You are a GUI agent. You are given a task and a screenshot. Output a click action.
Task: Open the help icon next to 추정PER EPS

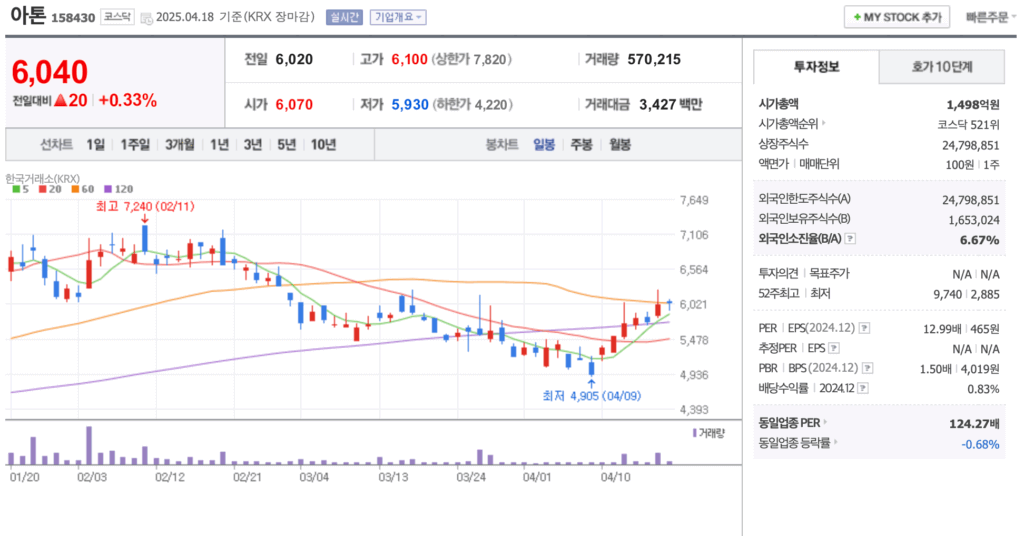pos(832,348)
